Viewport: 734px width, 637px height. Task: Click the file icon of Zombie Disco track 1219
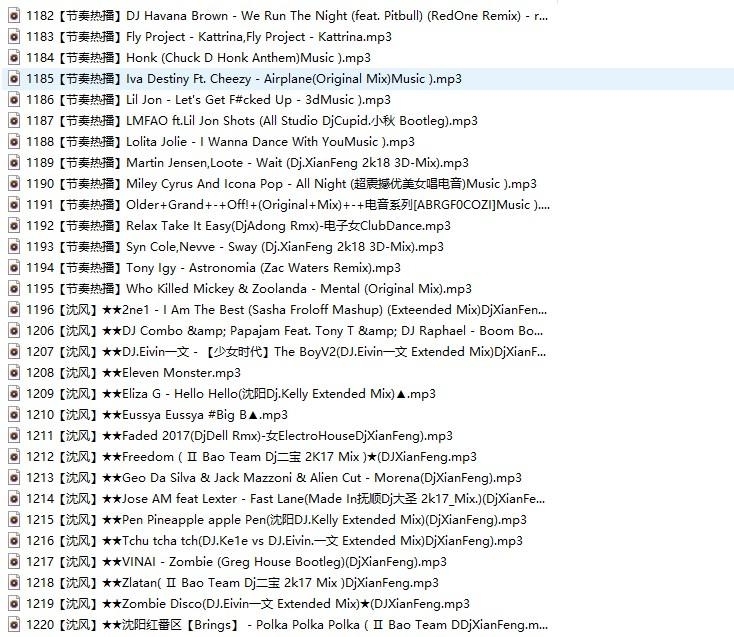[x=14, y=604]
